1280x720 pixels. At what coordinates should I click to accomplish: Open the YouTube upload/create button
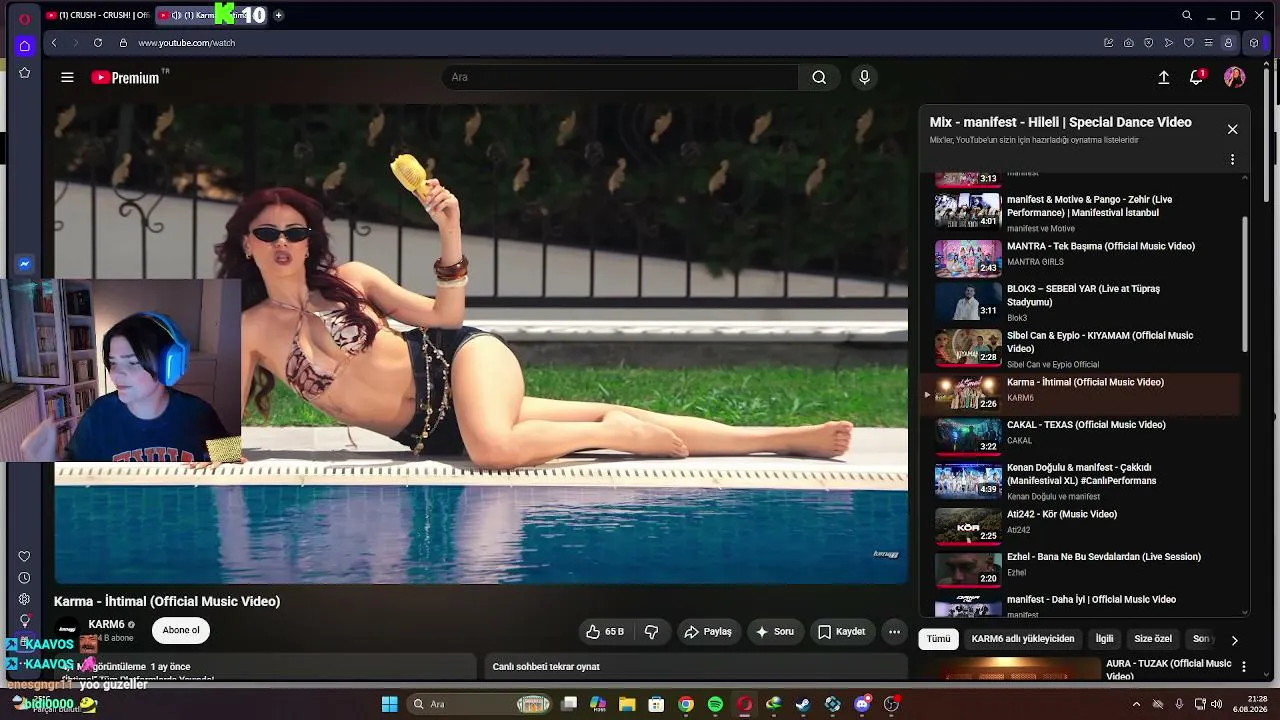tap(1164, 77)
